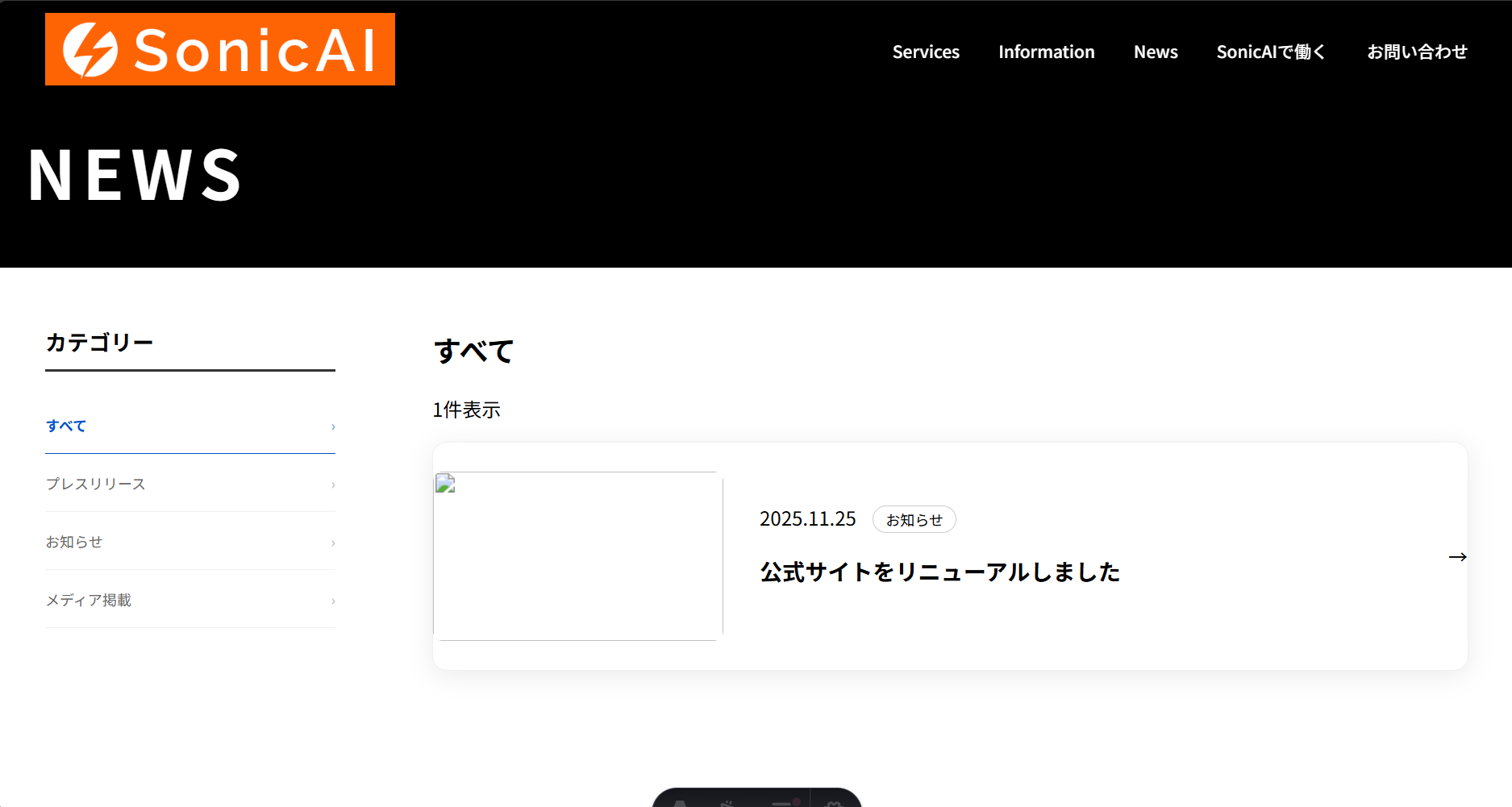
Task: Select News in the top navigation
Action: point(1155,52)
